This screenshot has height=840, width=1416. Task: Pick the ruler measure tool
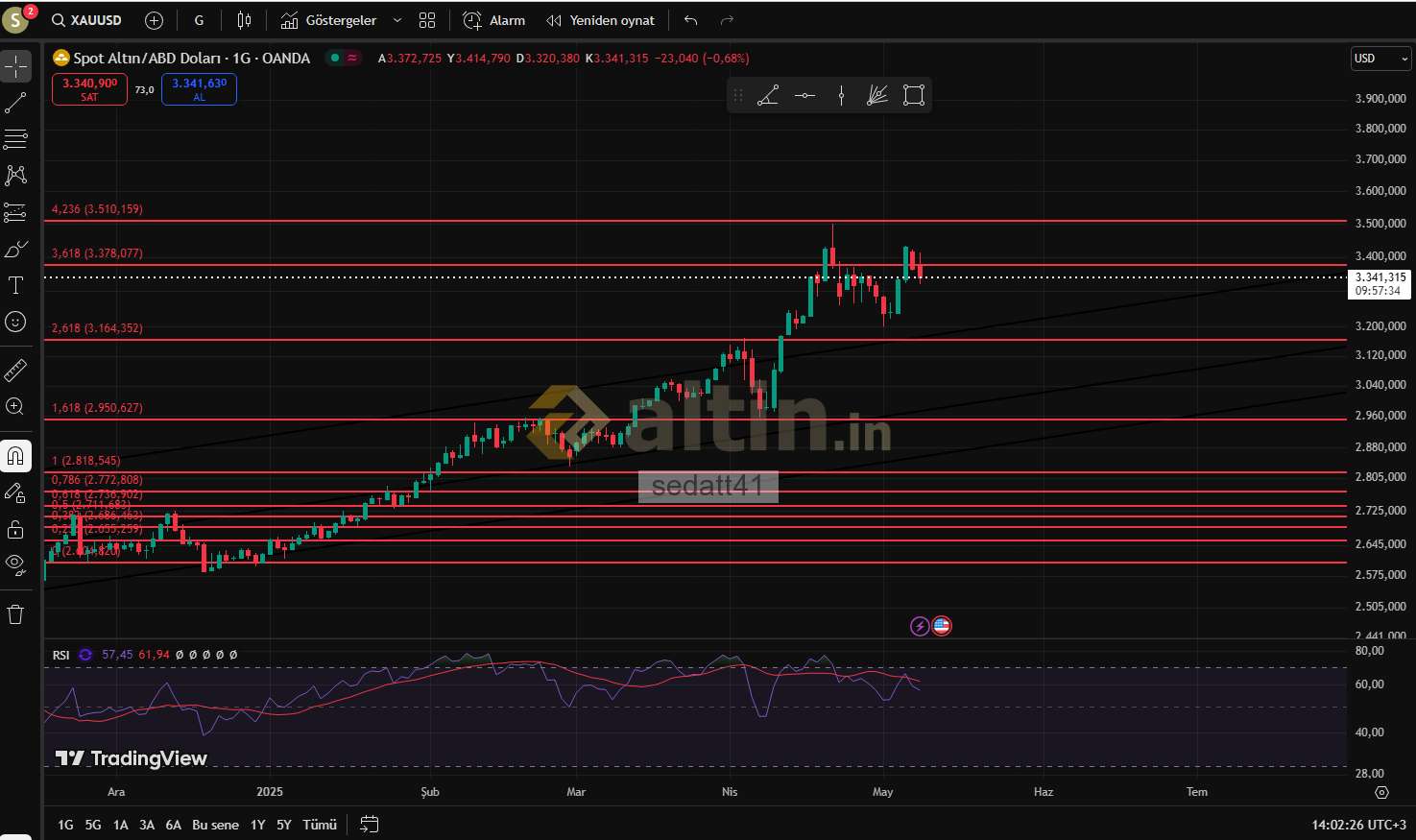(x=16, y=370)
